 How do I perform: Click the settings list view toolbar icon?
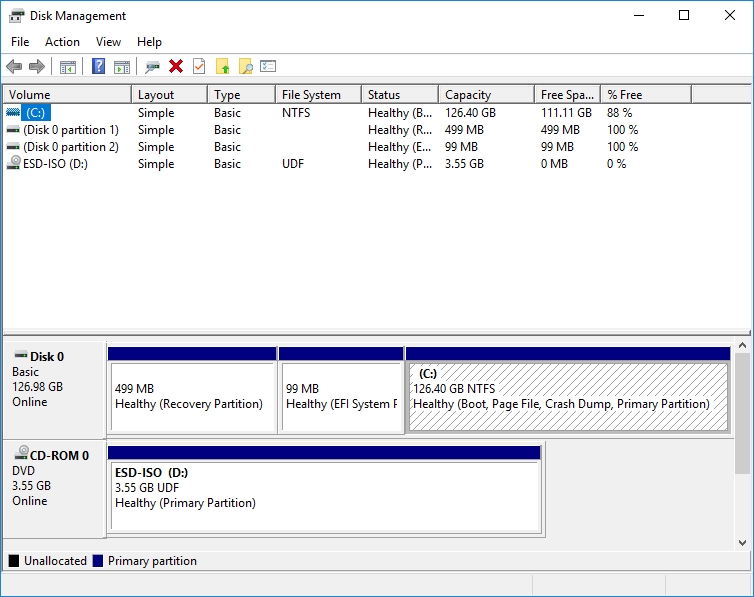pos(268,66)
